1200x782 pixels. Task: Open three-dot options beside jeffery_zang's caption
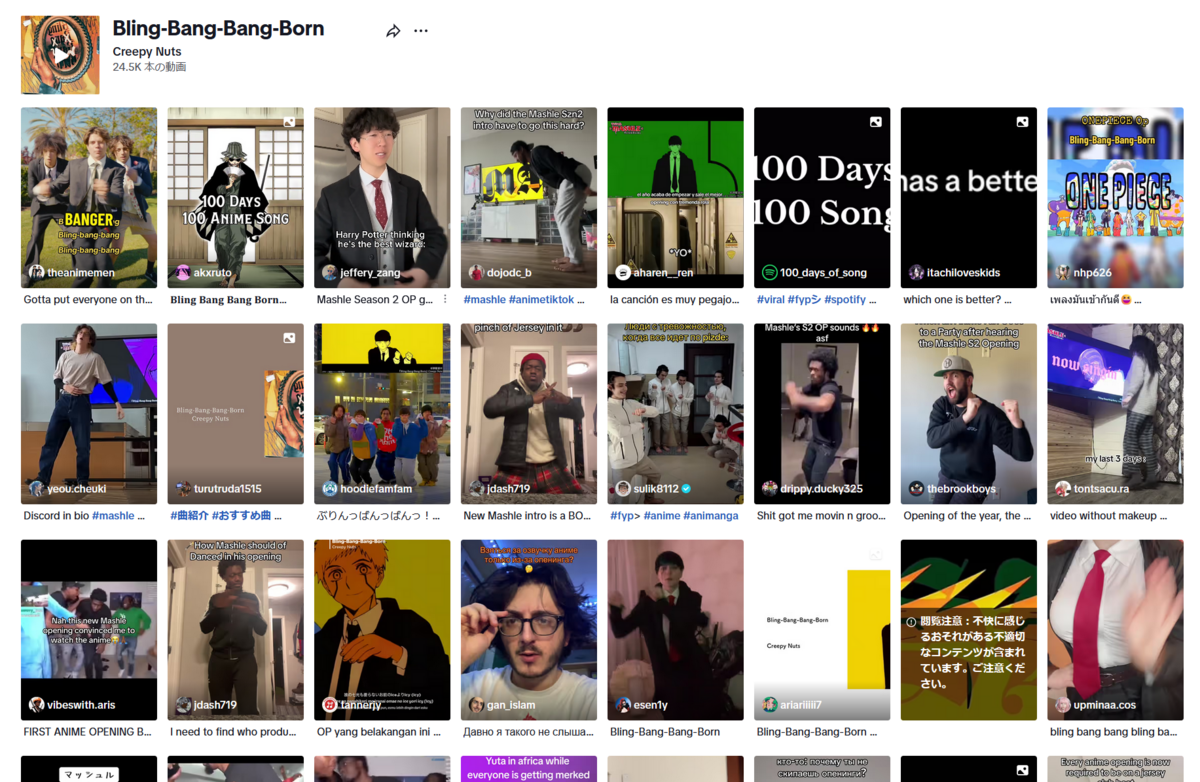[x=446, y=299]
